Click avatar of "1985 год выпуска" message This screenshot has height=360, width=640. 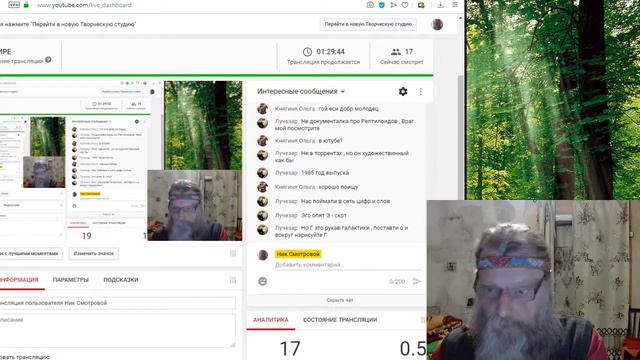click(x=262, y=173)
